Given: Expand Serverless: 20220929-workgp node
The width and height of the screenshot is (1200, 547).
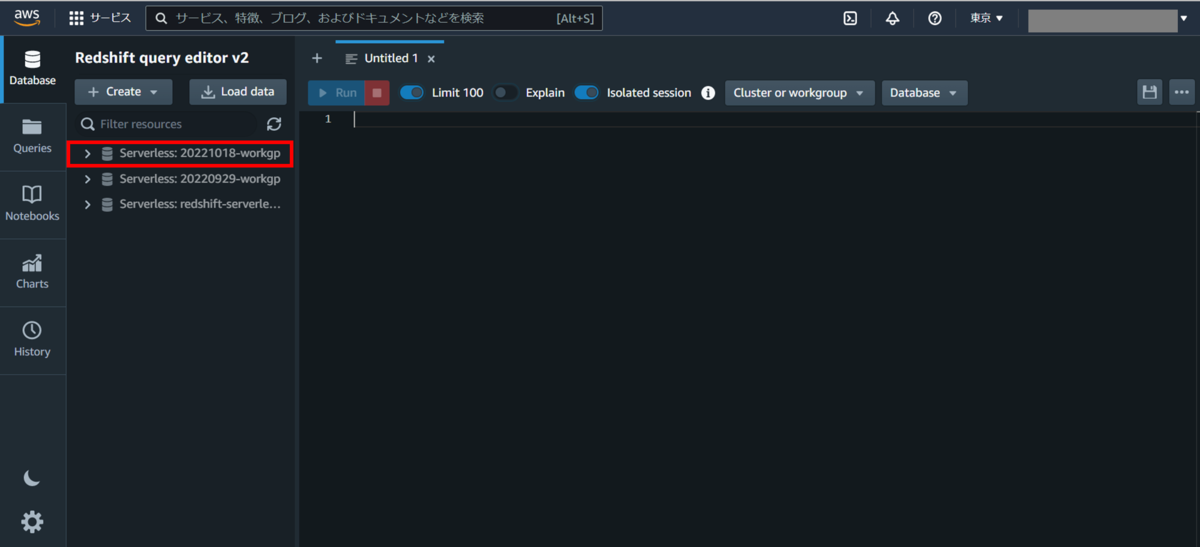Looking at the screenshot, I should click(88, 179).
